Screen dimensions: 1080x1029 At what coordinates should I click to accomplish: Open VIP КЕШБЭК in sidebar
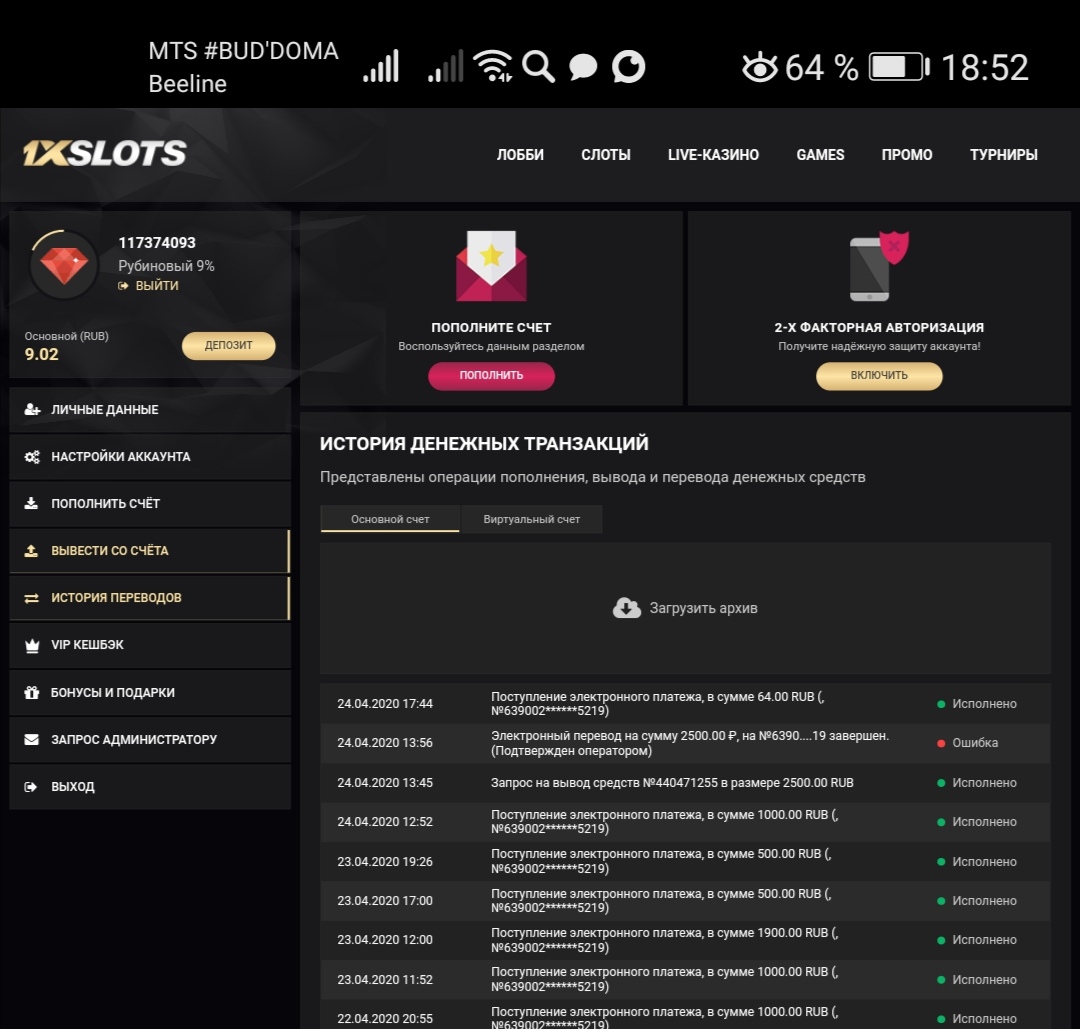[x=150, y=645]
